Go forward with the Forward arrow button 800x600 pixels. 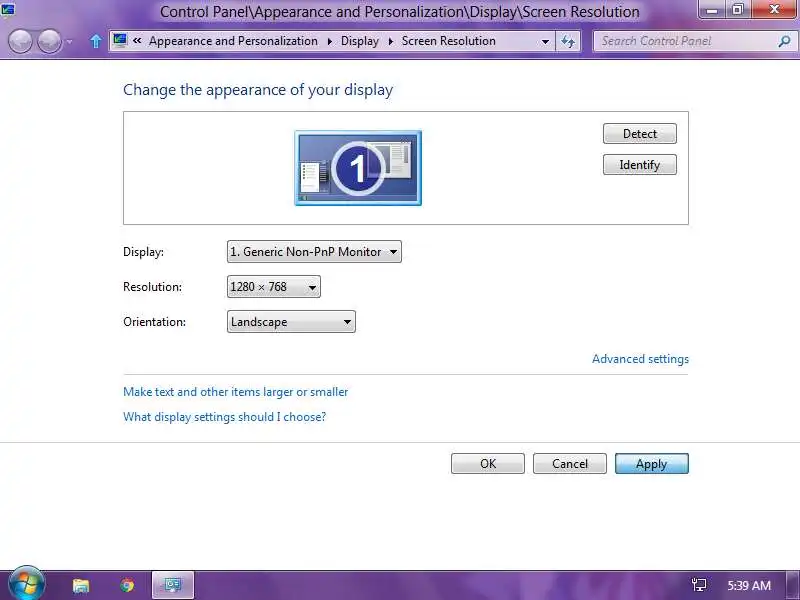(49, 41)
